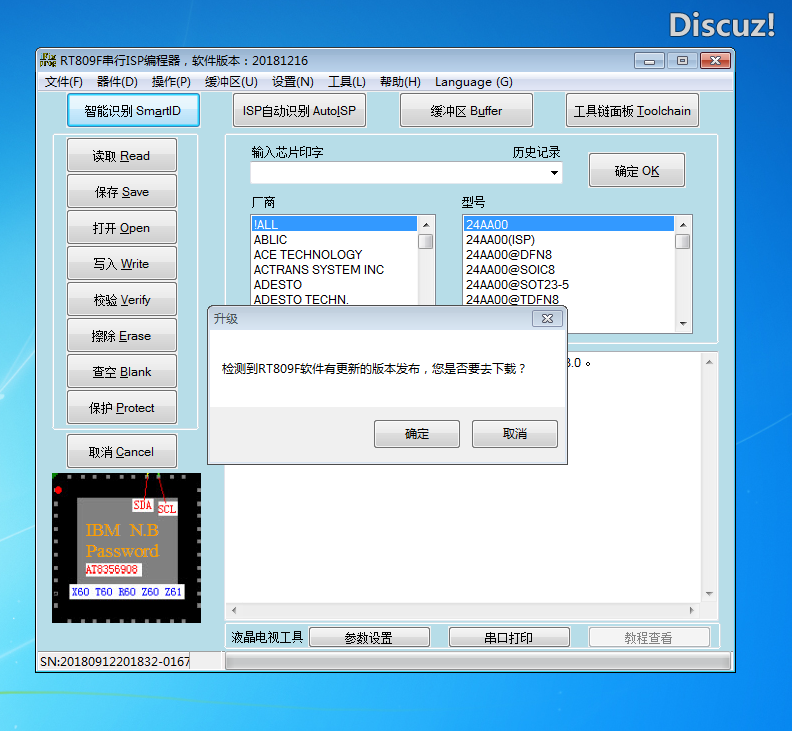Click the 取消 Cancel button in main window
792x731 pixels.
tap(122, 451)
